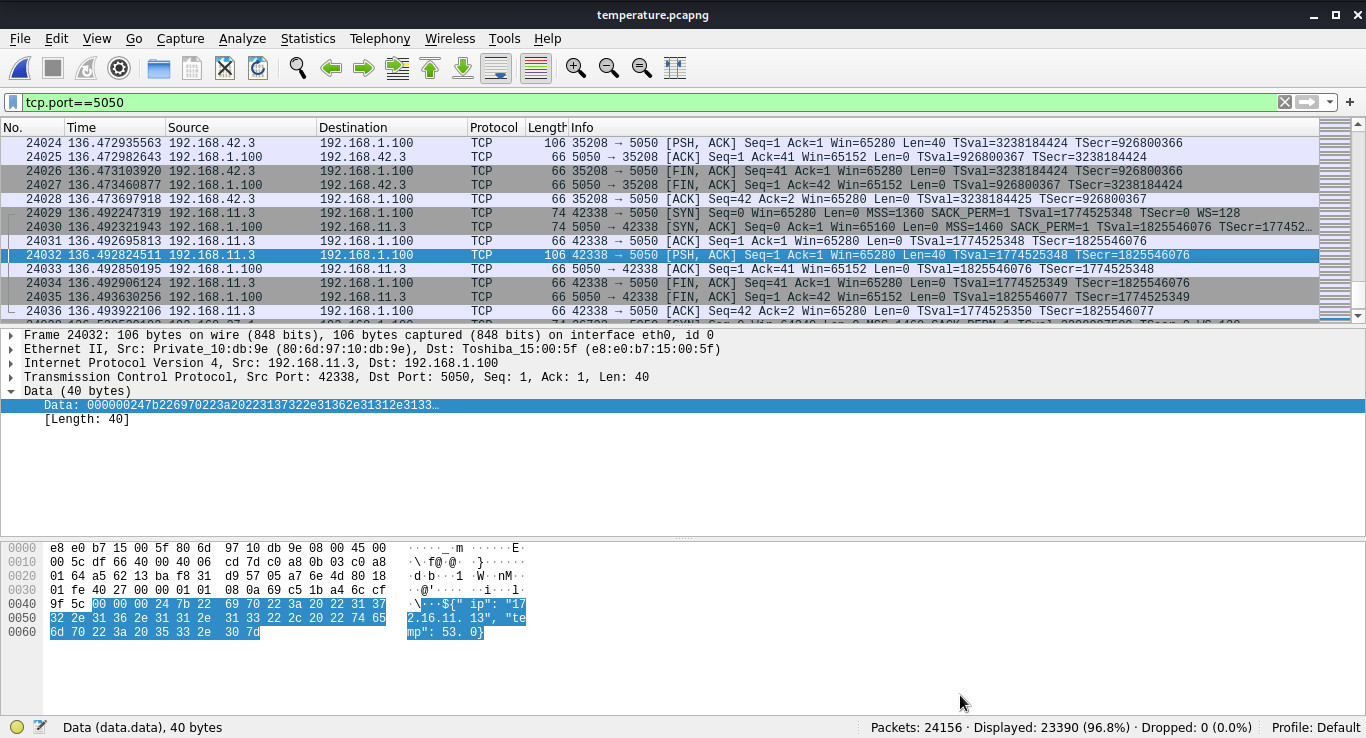This screenshot has height=738, width=1366.
Task: Clear the display filter with X button
Action: [1285, 102]
